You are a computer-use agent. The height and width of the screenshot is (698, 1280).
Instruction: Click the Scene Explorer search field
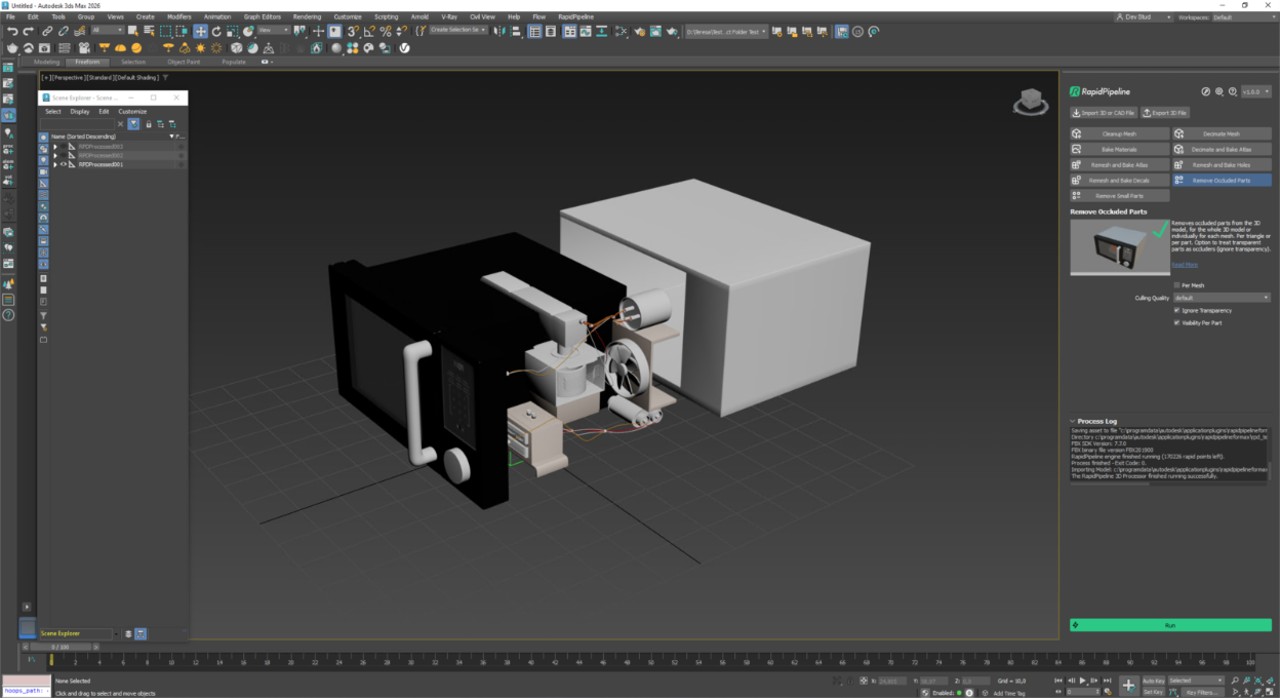pyautogui.click(x=77, y=124)
